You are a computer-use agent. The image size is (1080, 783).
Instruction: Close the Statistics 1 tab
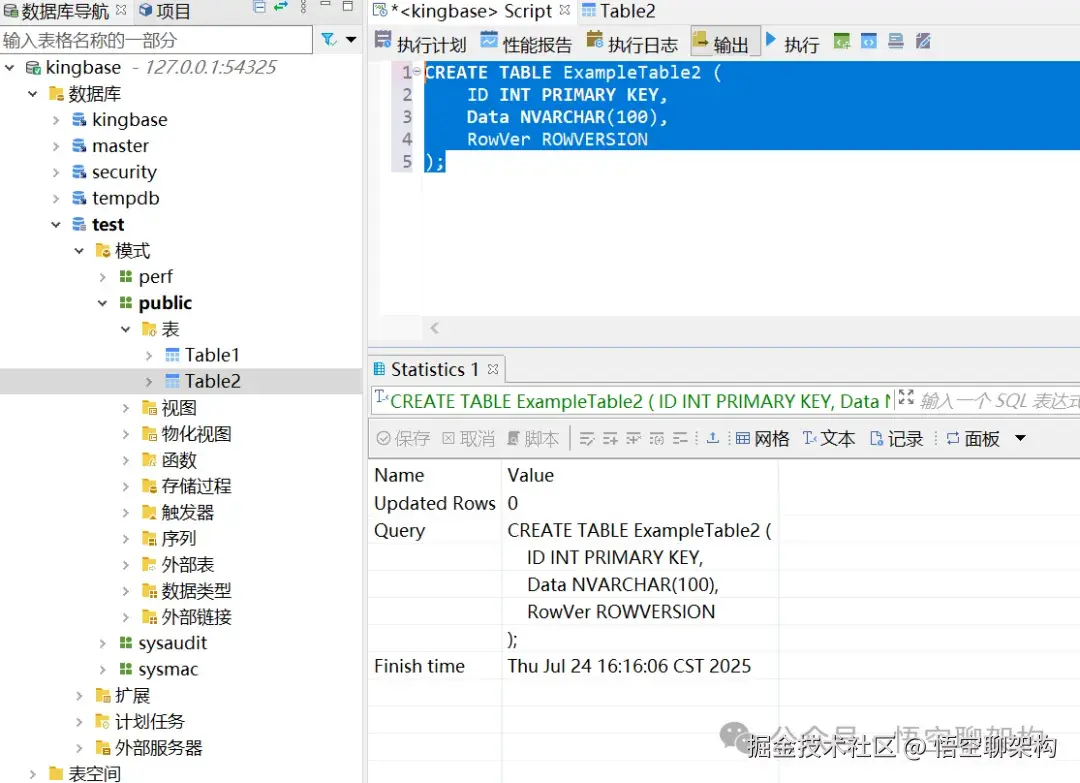click(x=492, y=369)
